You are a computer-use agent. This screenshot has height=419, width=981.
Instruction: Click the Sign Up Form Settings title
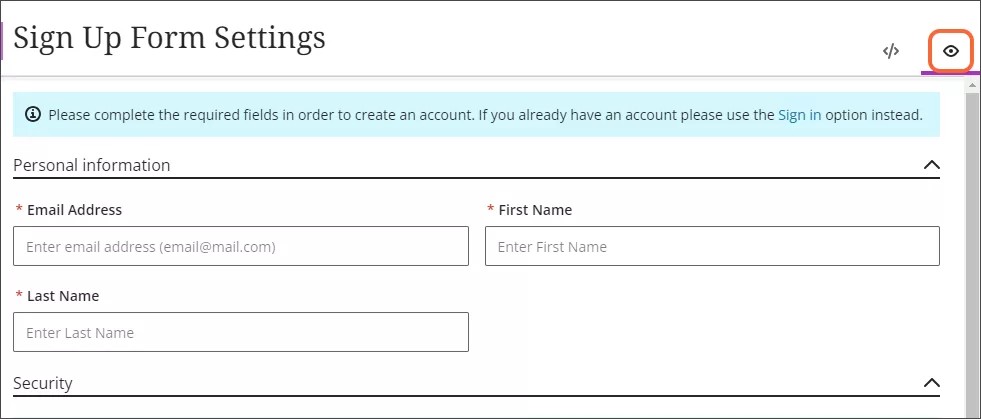(170, 37)
